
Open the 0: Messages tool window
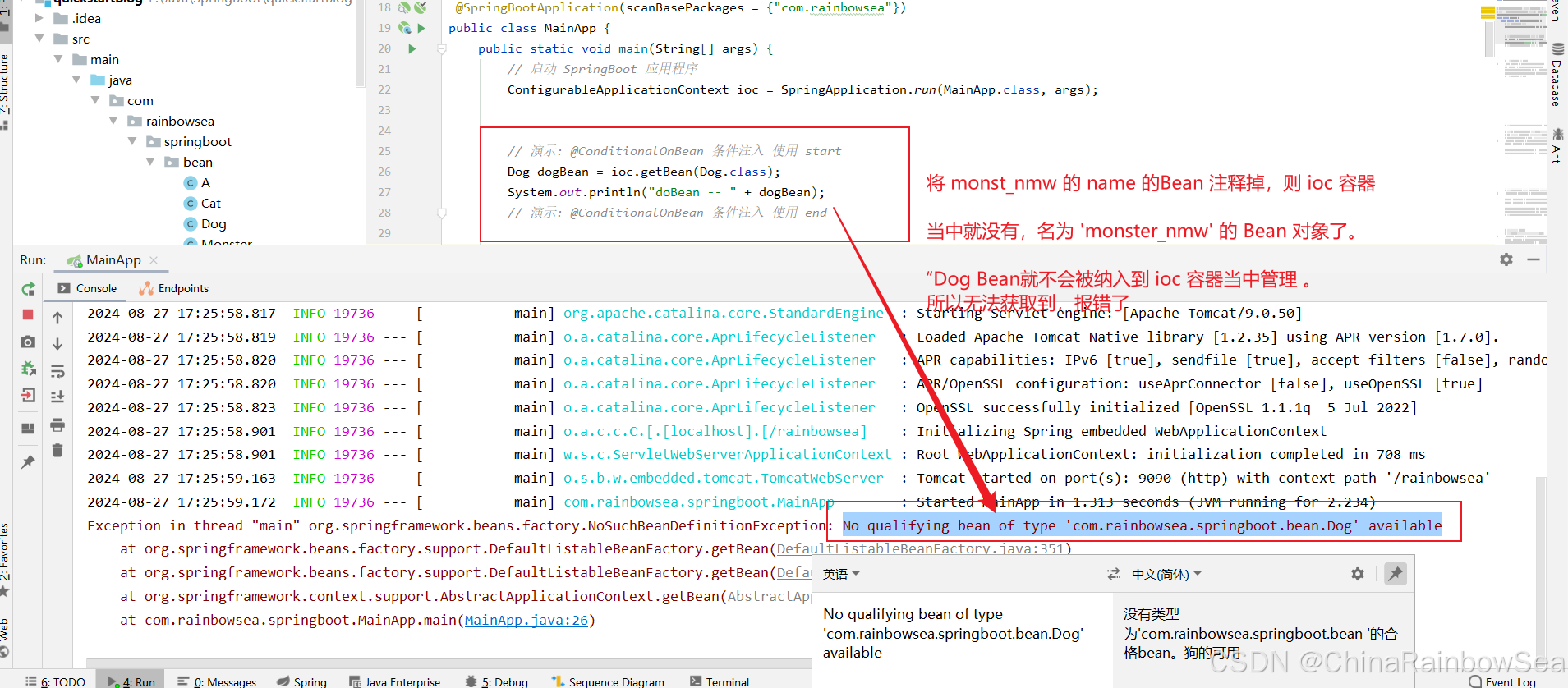tap(217, 681)
